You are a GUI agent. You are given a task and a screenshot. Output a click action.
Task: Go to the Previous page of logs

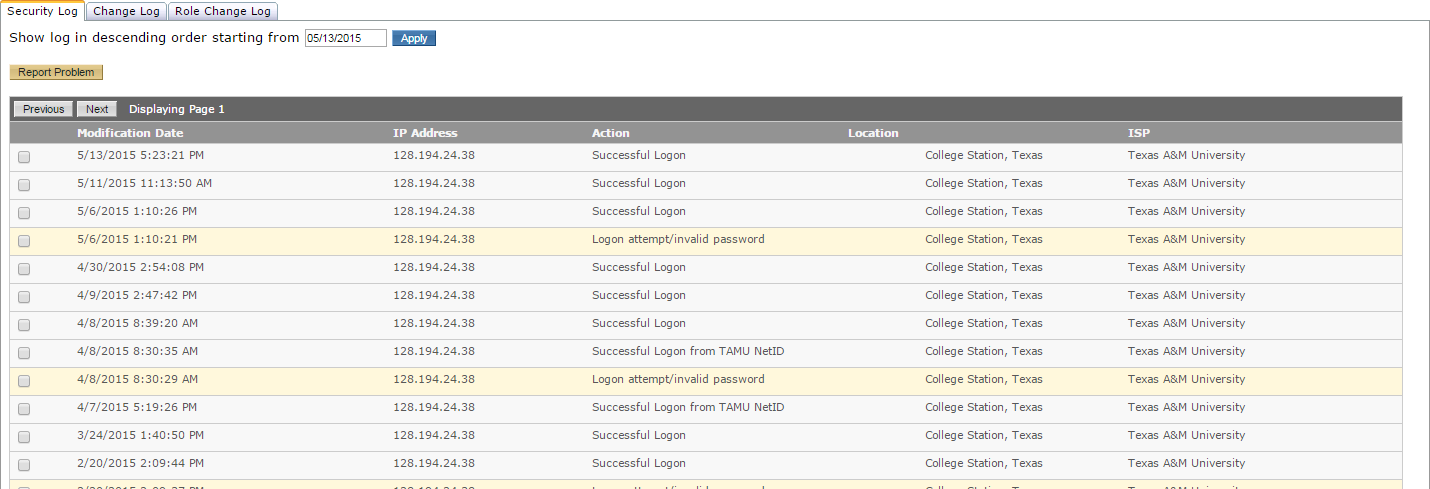43,109
